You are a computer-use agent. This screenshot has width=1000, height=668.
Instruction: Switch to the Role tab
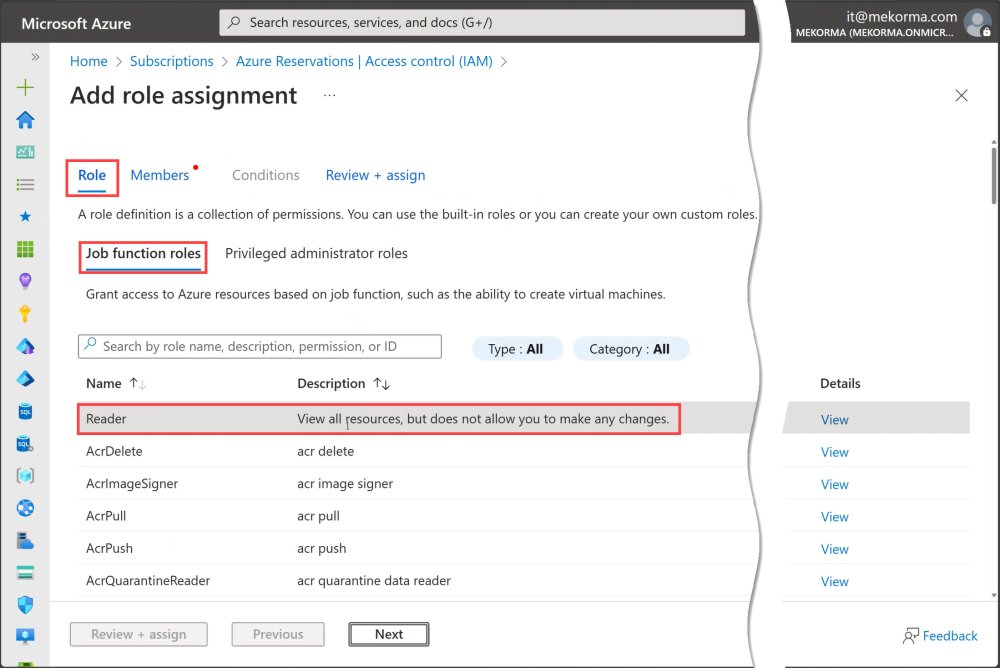click(x=92, y=175)
